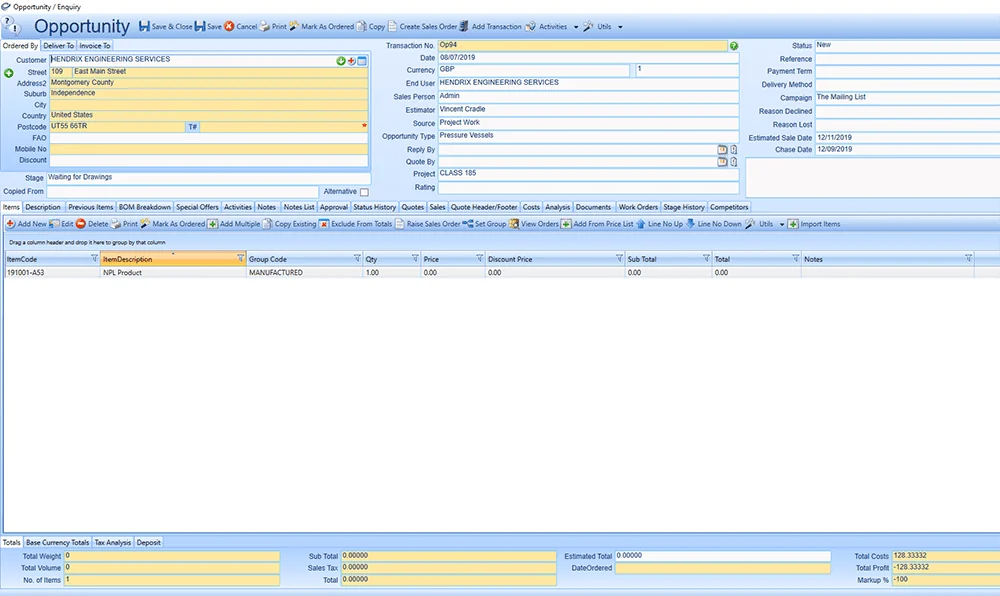
Task: Expand the items toolbar Utils dropdown arrow
Action: (x=782, y=224)
